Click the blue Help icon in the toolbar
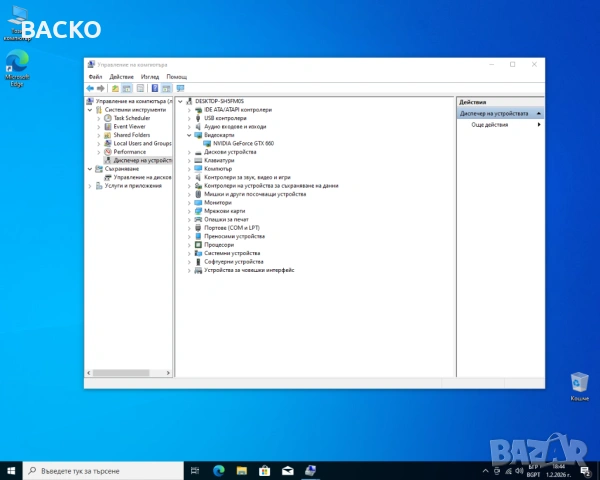 coord(154,88)
